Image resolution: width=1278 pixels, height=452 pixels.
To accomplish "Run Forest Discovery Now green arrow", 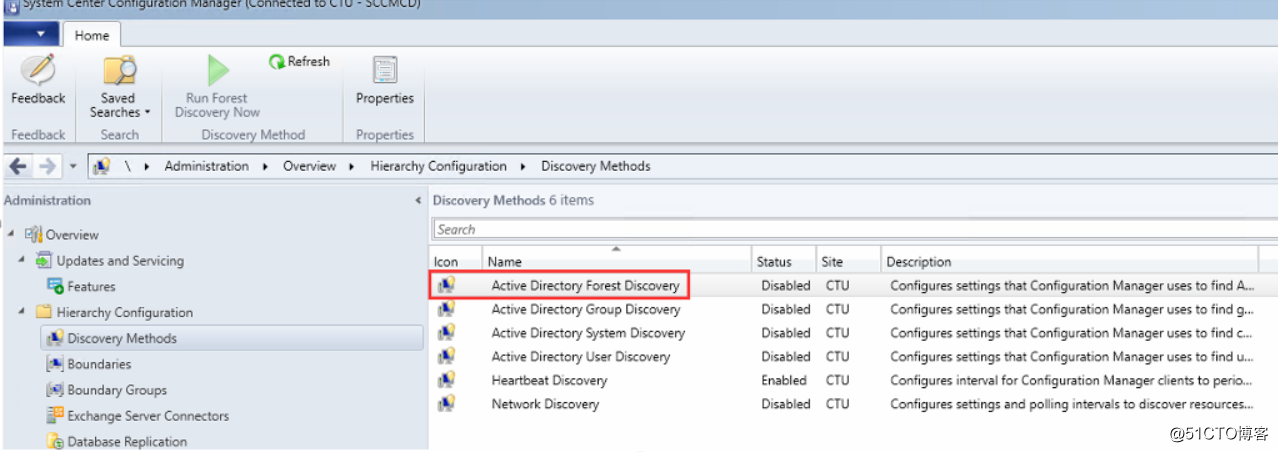I will pos(217,71).
